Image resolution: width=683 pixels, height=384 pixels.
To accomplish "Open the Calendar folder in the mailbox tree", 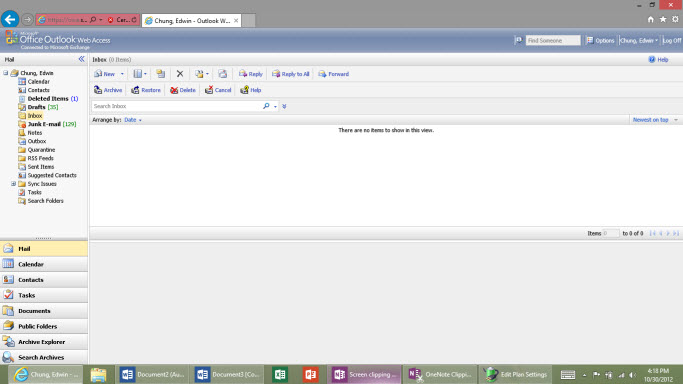I will pos(34,81).
